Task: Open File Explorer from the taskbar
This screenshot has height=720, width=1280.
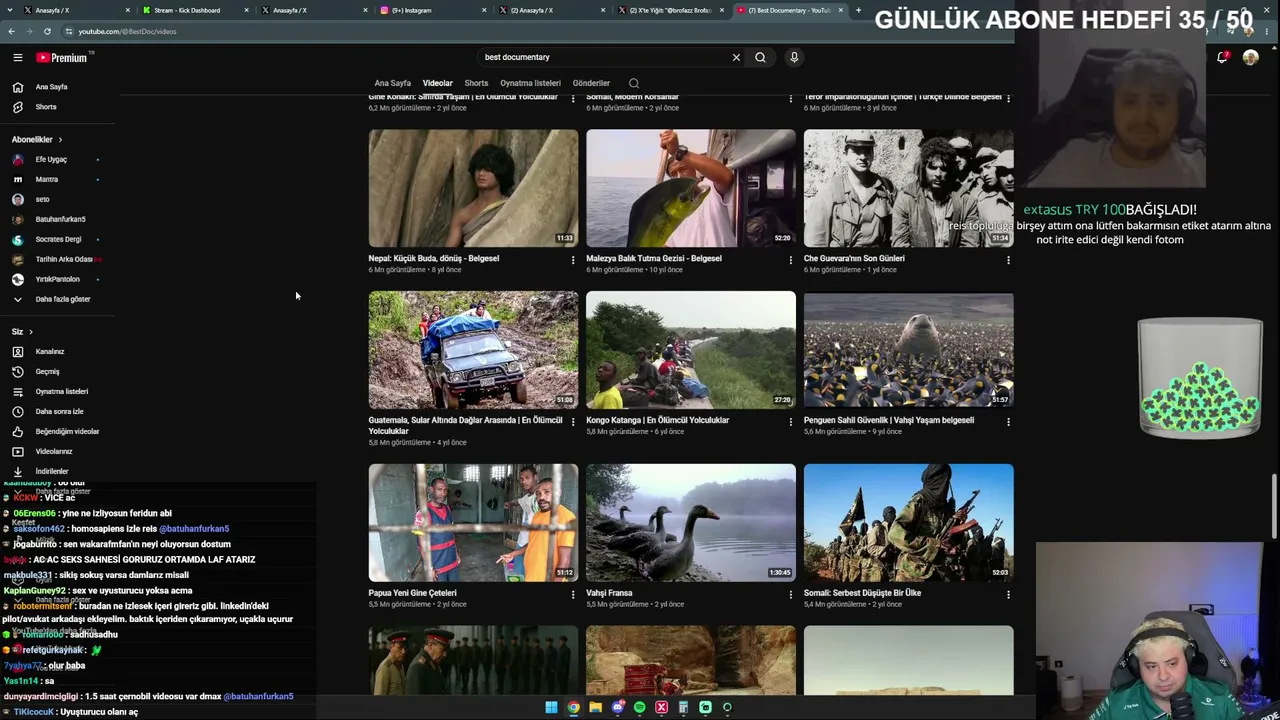Action: [595, 707]
